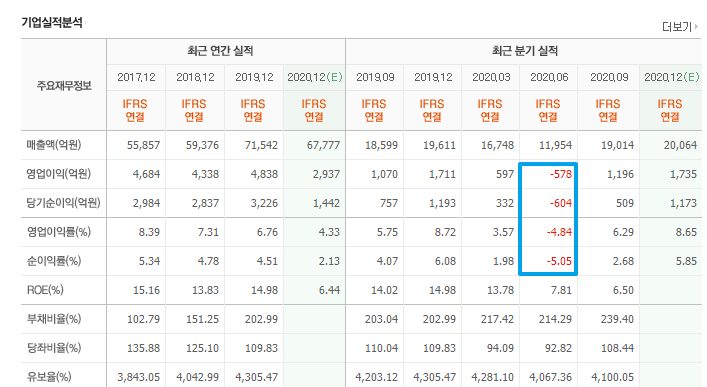Click quick ratio value 108.44
The height and width of the screenshot is (387, 707).
click(x=617, y=348)
